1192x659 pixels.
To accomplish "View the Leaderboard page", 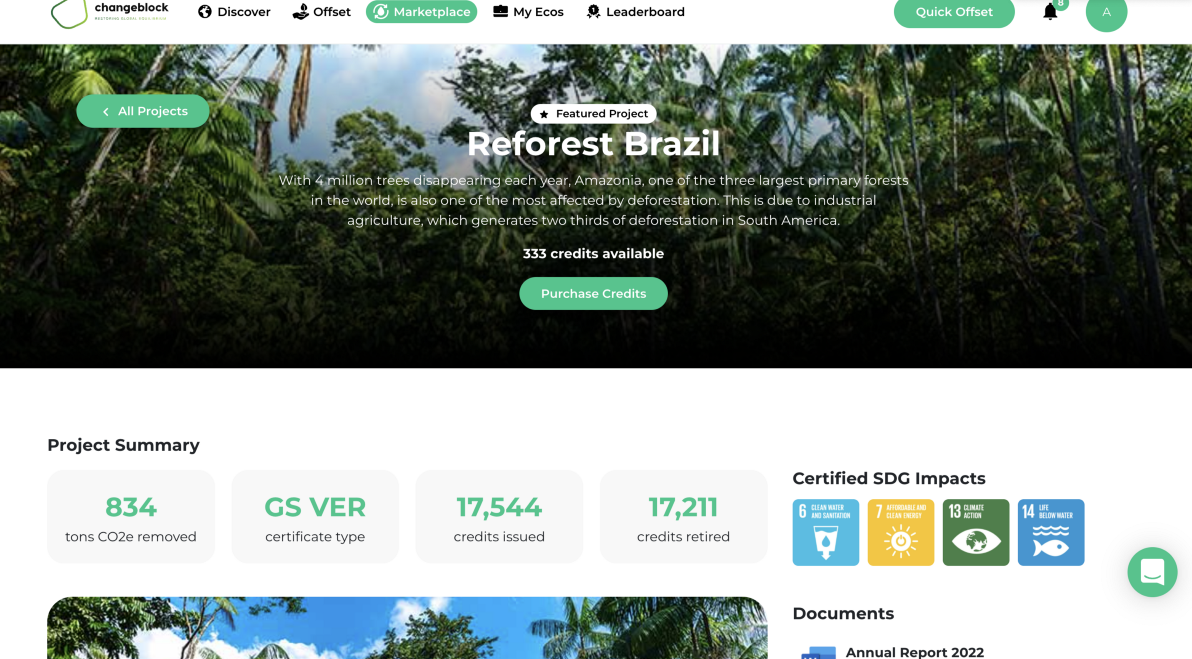I will [x=636, y=12].
